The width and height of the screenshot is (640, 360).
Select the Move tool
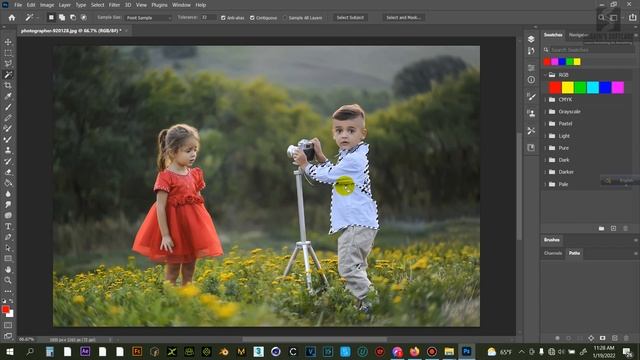pyautogui.click(x=8, y=42)
